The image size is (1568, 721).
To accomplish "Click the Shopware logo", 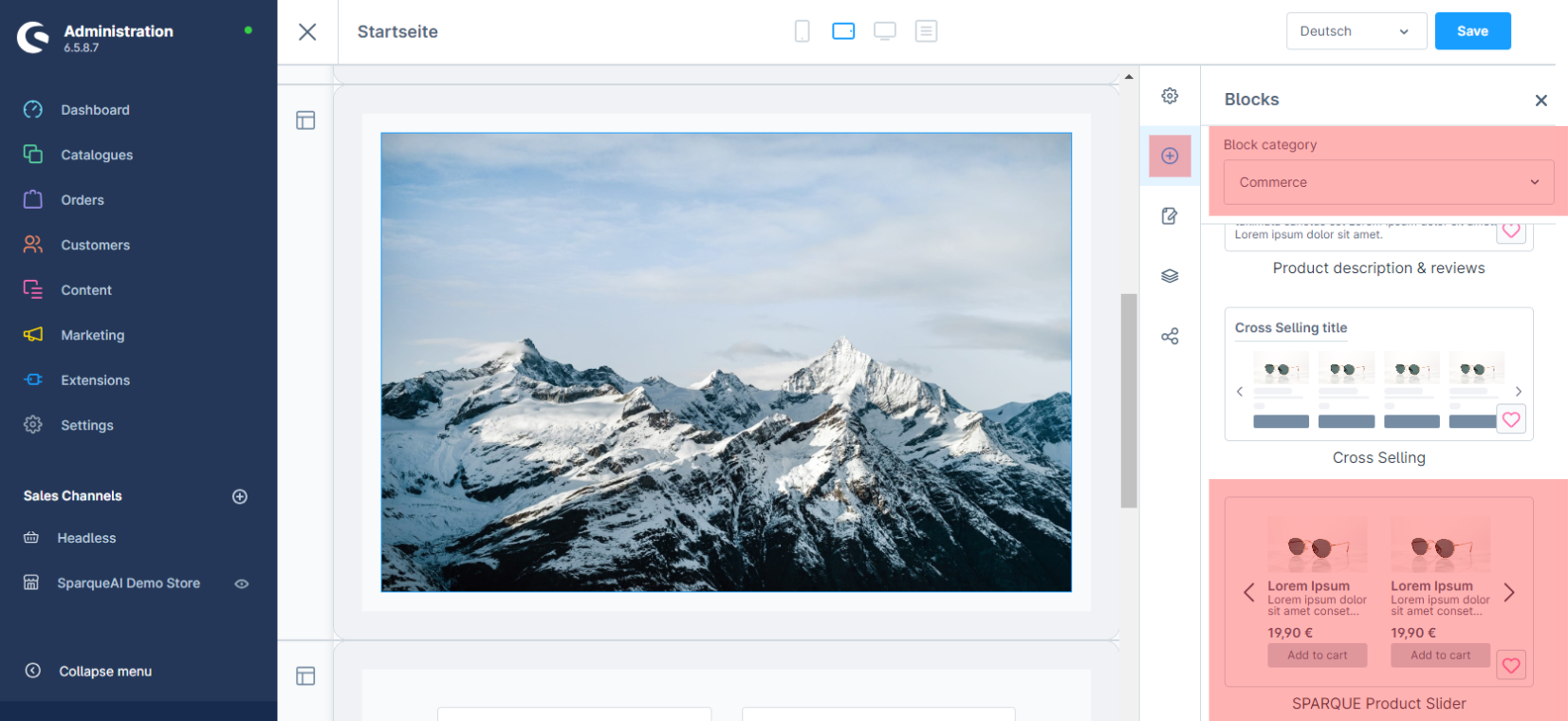I will pyautogui.click(x=33, y=37).
